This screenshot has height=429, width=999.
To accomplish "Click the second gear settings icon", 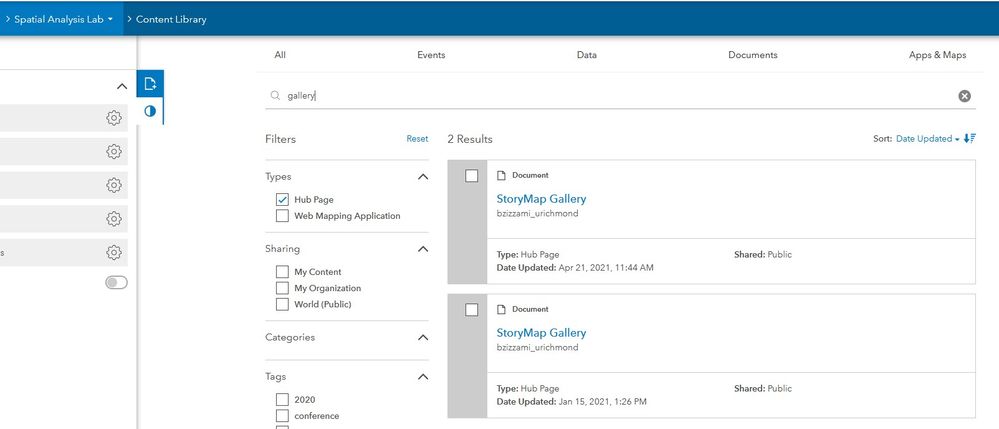I will pos(114,152).
